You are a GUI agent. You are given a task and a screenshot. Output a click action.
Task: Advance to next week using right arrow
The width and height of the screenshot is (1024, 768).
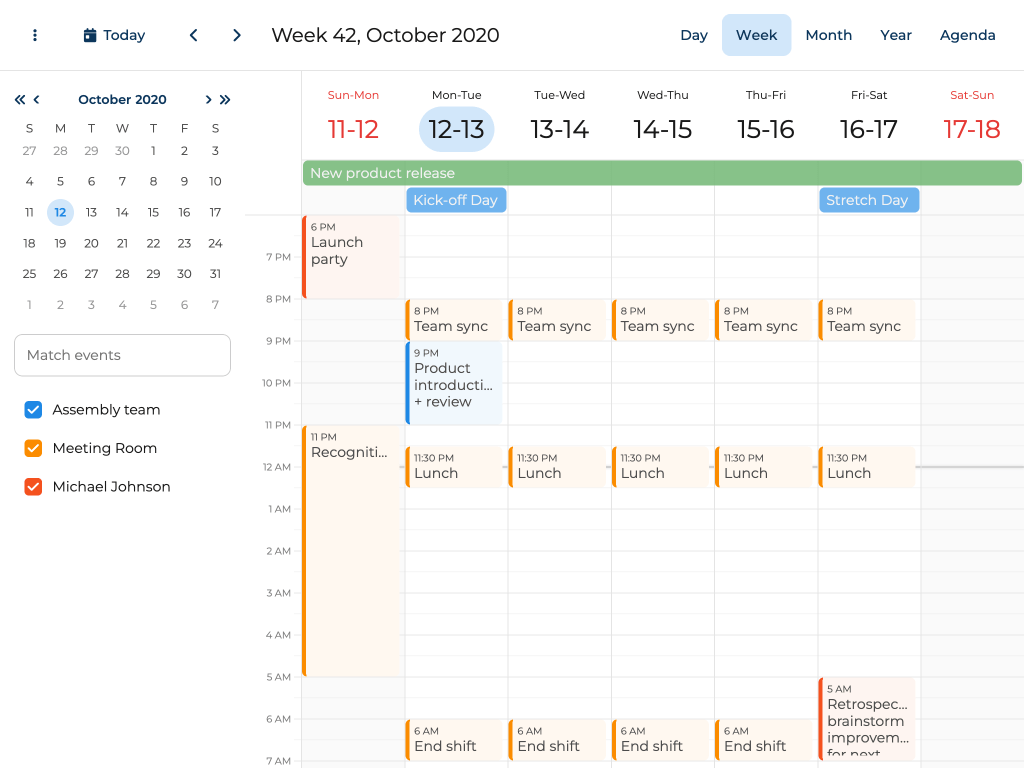point(237,35)
